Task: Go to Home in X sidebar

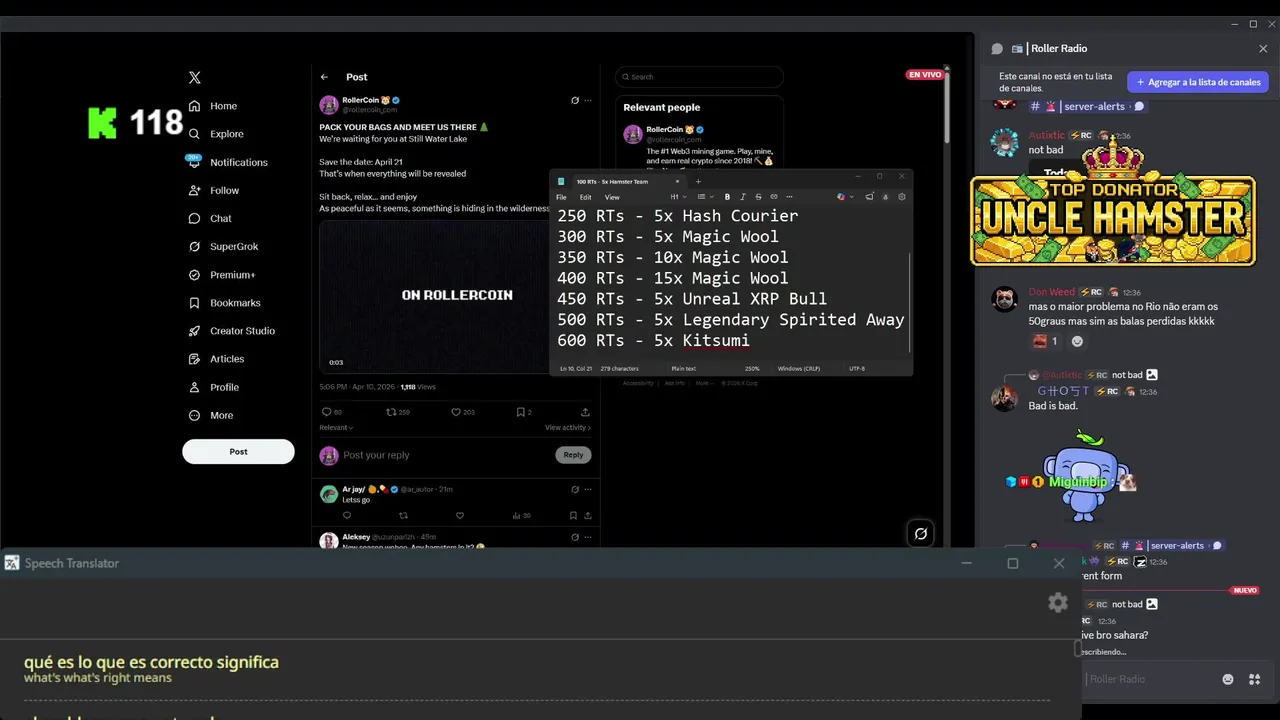Action: point(213,106)
